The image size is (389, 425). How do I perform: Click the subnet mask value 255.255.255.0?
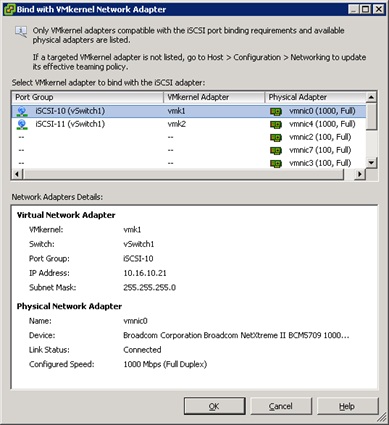click(x=149, y=288)
